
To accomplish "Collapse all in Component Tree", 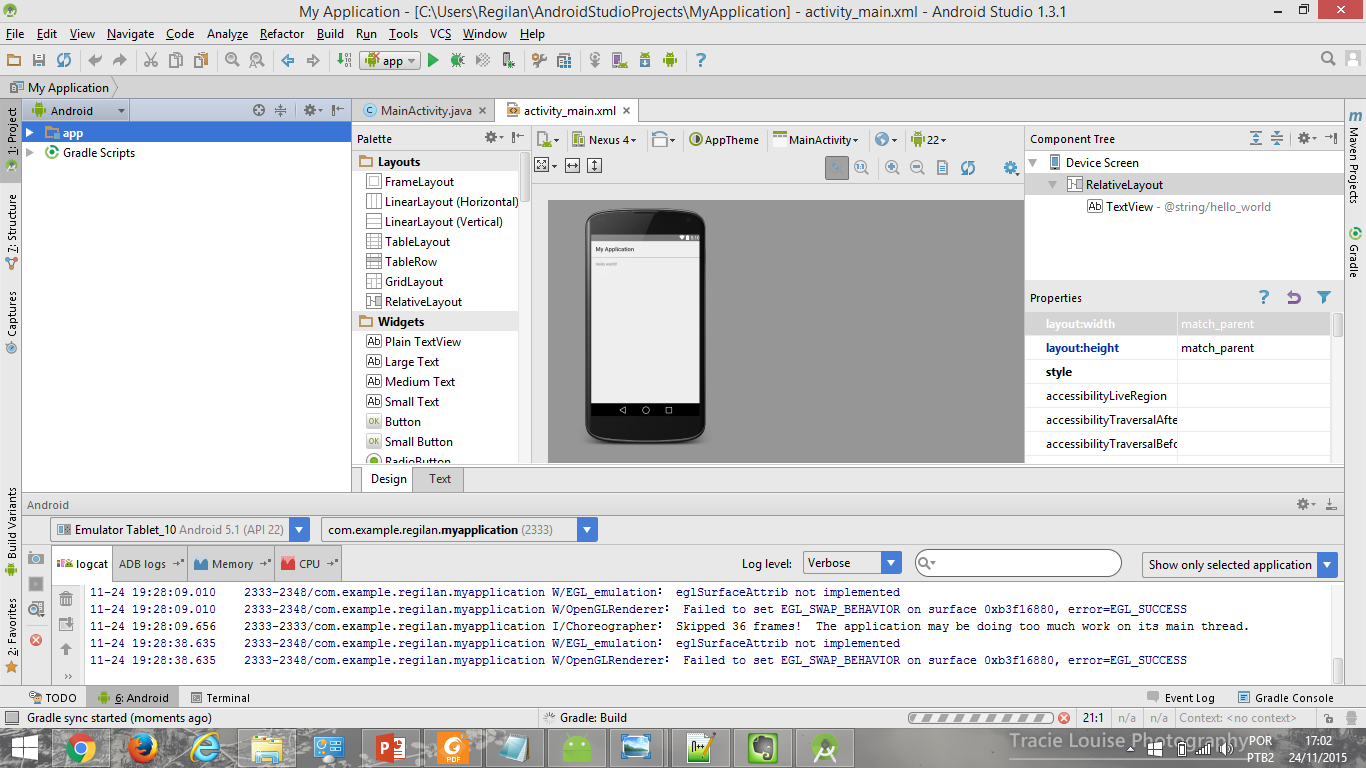I will [x=1277, y=138].
